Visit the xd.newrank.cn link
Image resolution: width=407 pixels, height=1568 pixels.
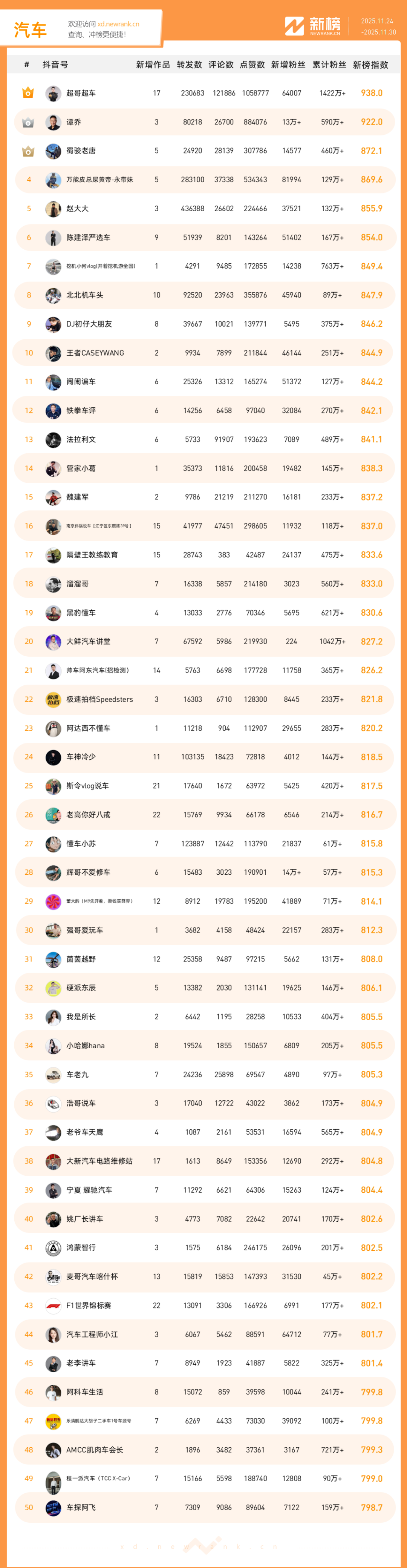118,25
